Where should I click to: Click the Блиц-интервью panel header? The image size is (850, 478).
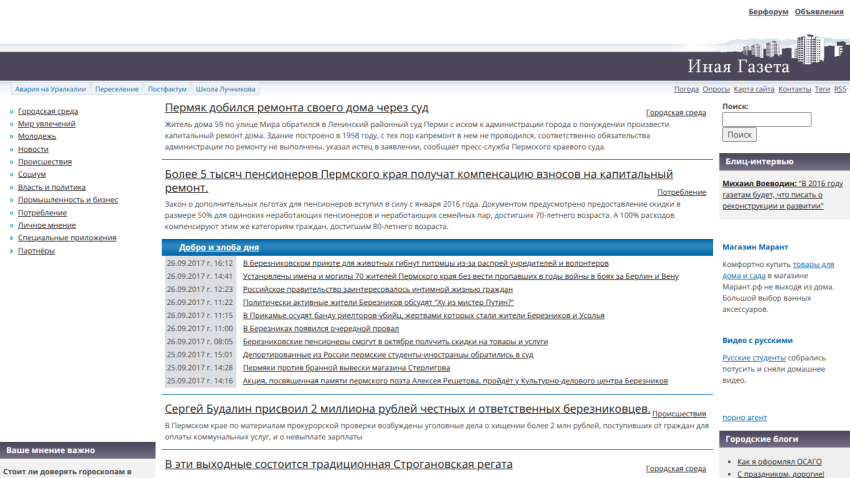point(784,162)
